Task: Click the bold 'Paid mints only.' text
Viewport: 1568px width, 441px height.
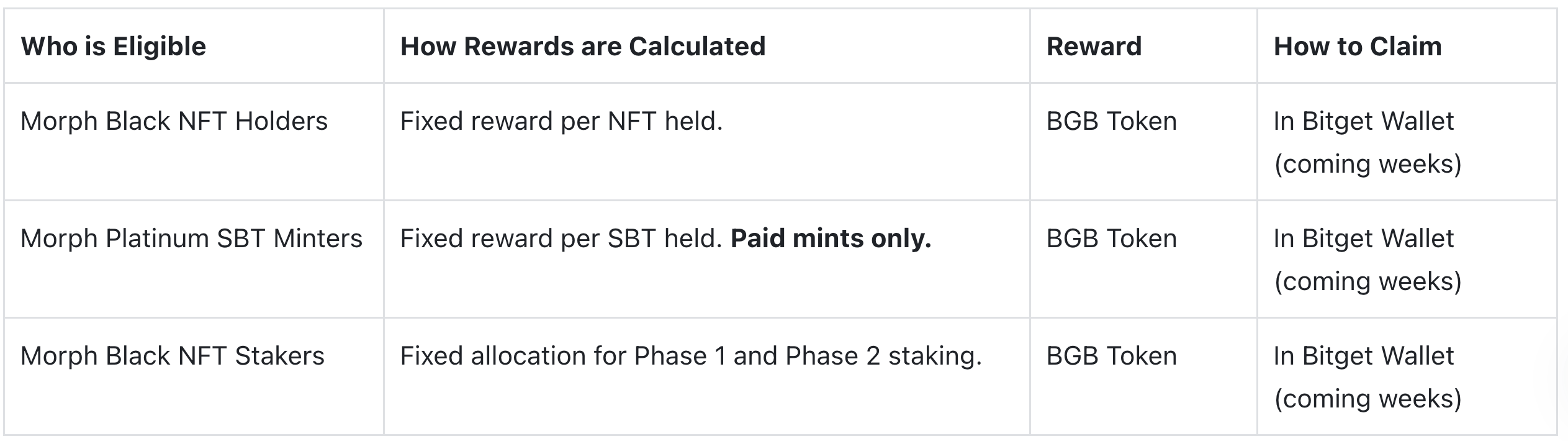Action: pos(831,239)
